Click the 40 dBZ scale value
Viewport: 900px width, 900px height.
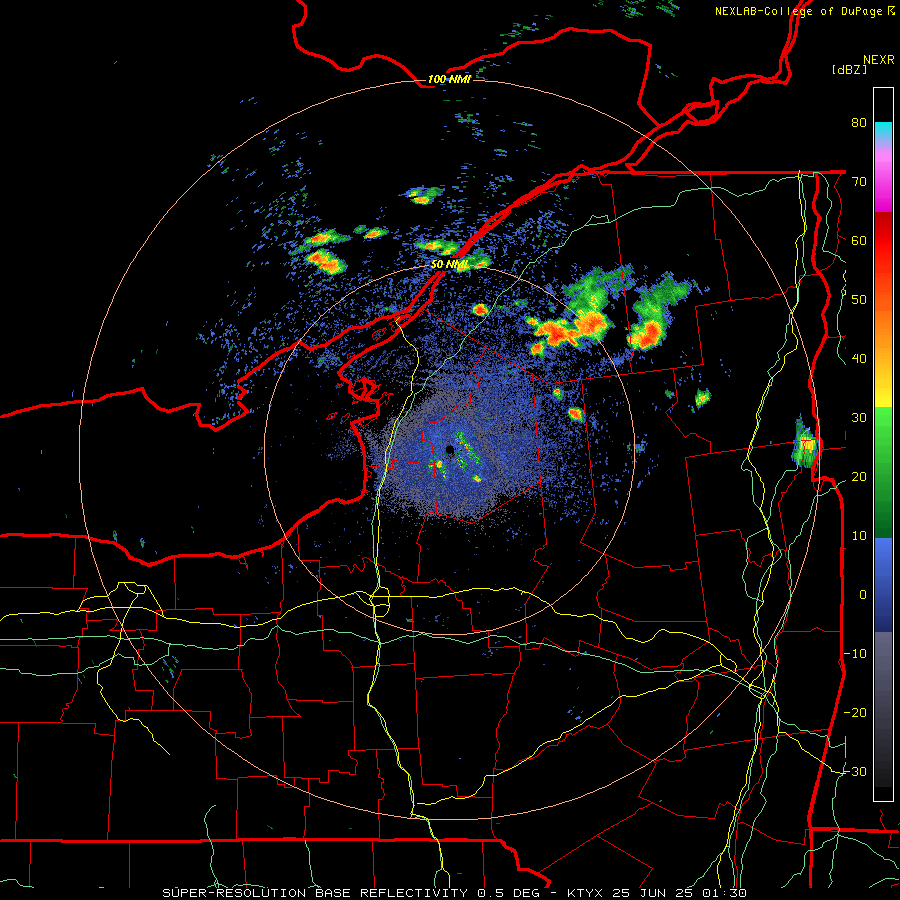(x=859, y=359)
